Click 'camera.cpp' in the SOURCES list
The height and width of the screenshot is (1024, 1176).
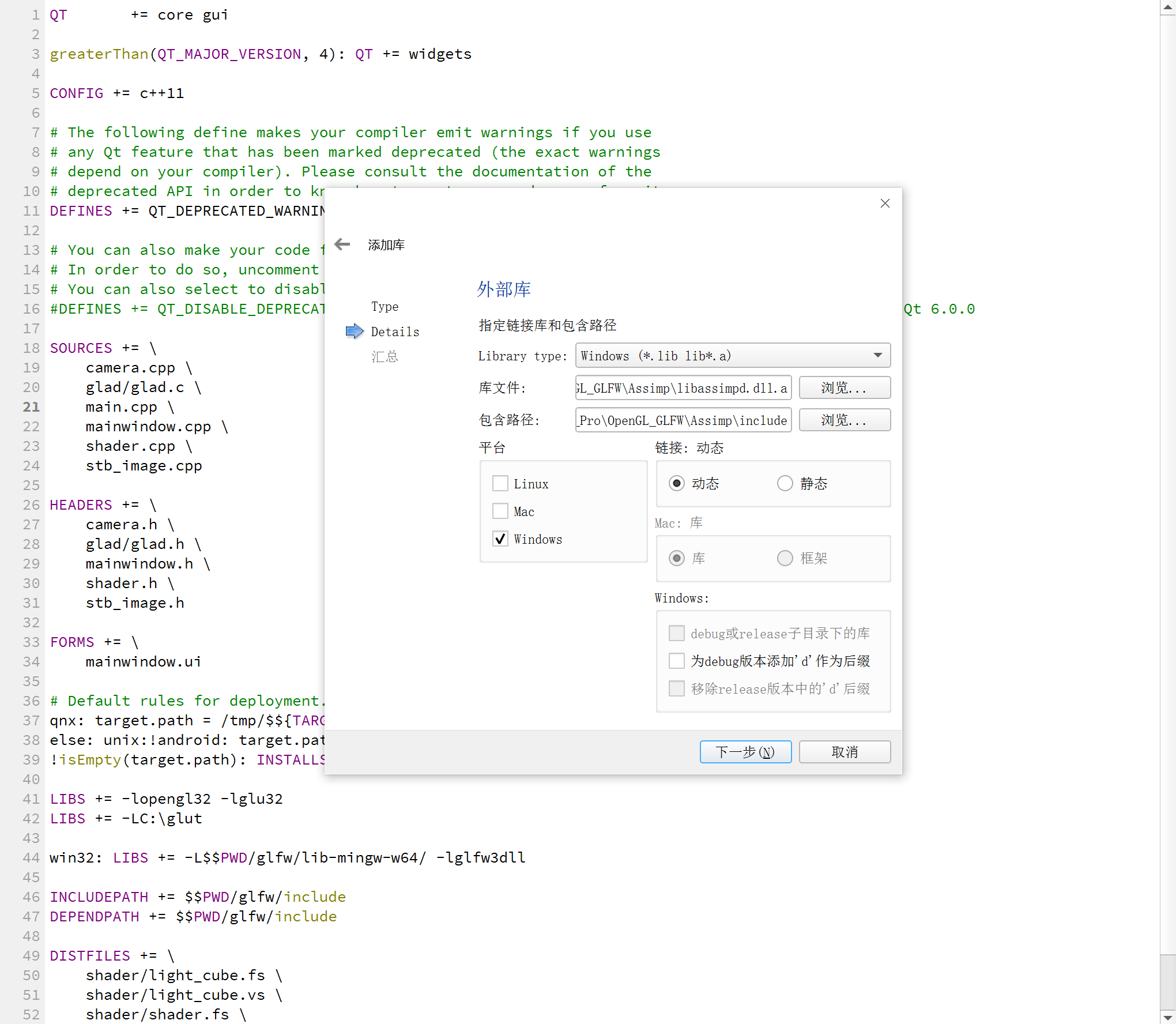pos(130,367)
